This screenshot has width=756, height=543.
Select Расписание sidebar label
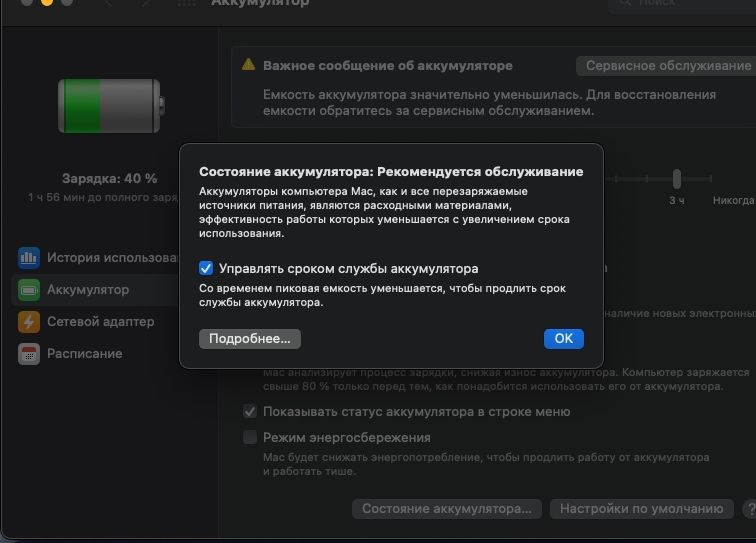coord(85,353)
